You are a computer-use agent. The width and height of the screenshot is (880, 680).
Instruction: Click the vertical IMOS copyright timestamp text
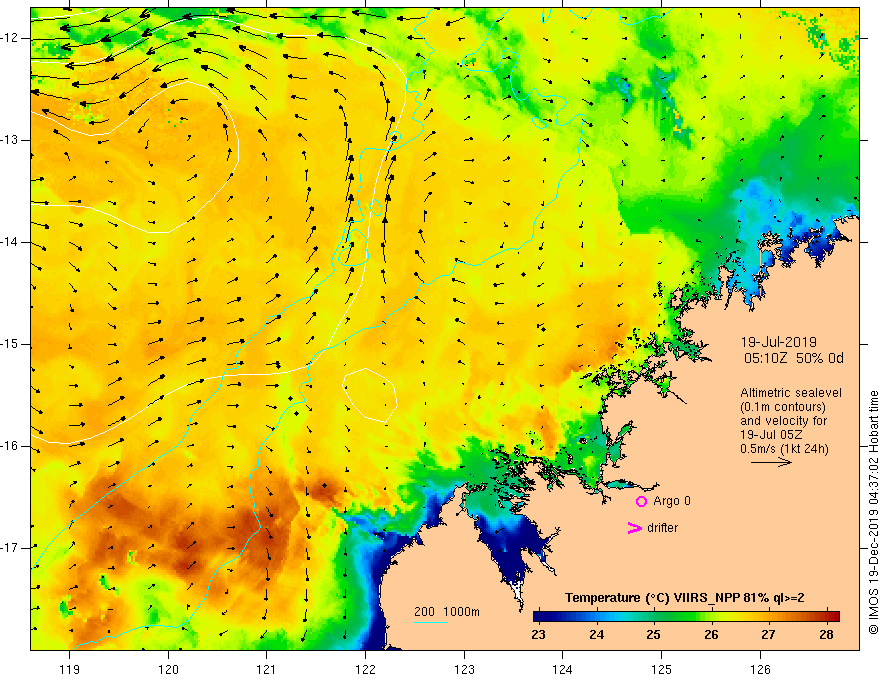(873, 513)
